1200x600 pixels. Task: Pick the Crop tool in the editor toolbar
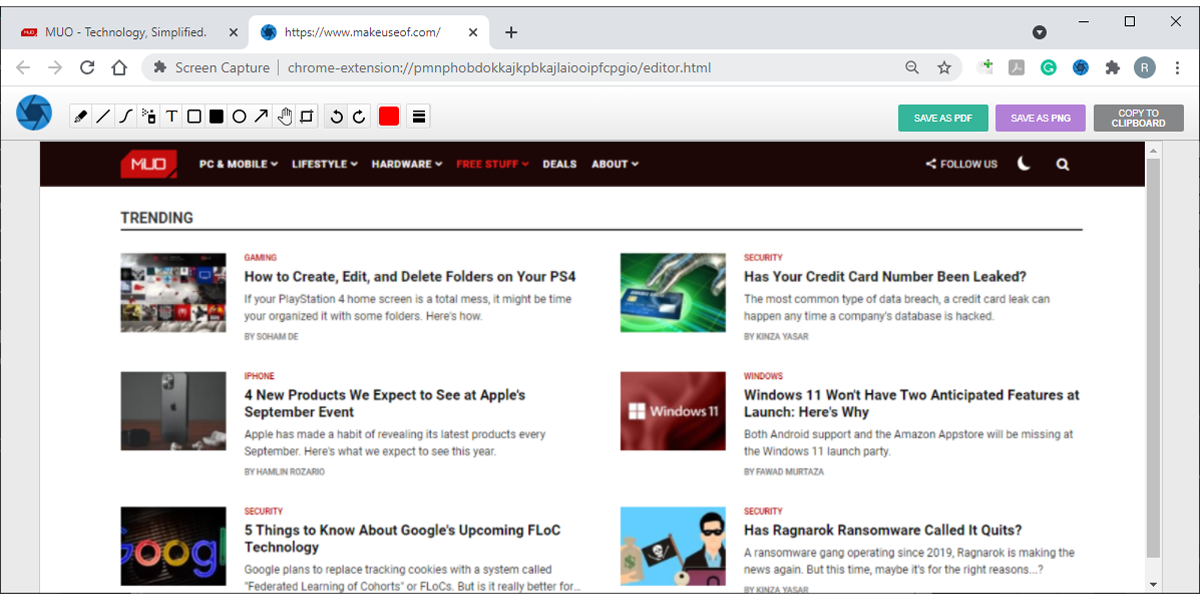point(308,115)
